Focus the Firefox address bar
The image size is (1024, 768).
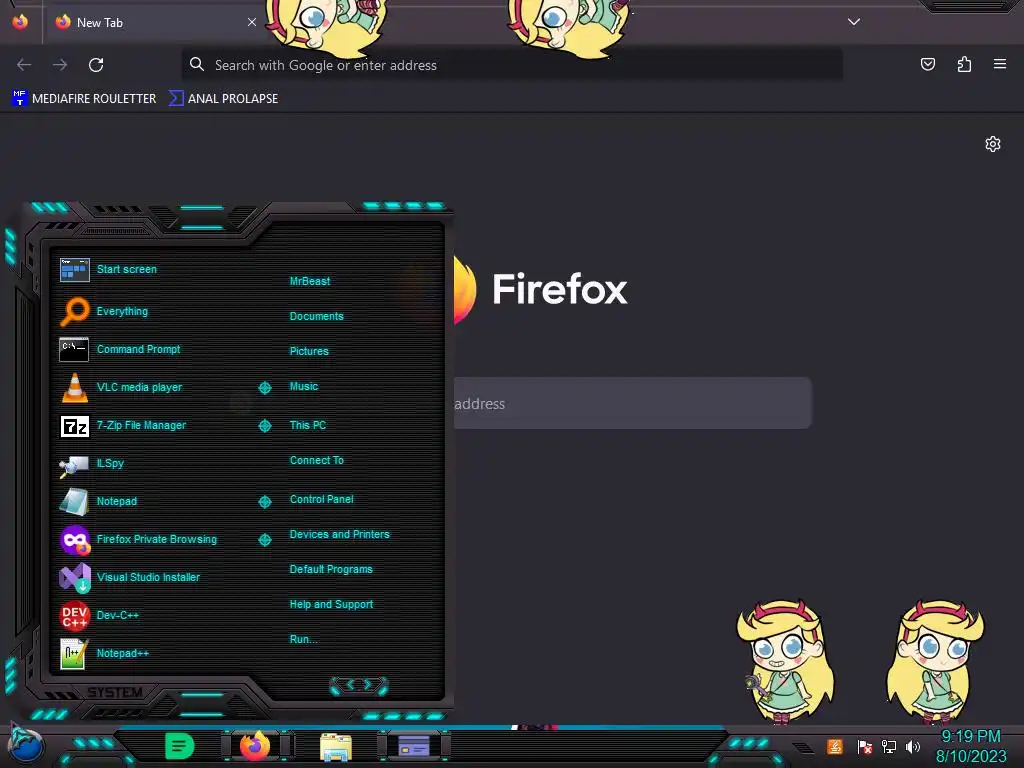point(512,65)
